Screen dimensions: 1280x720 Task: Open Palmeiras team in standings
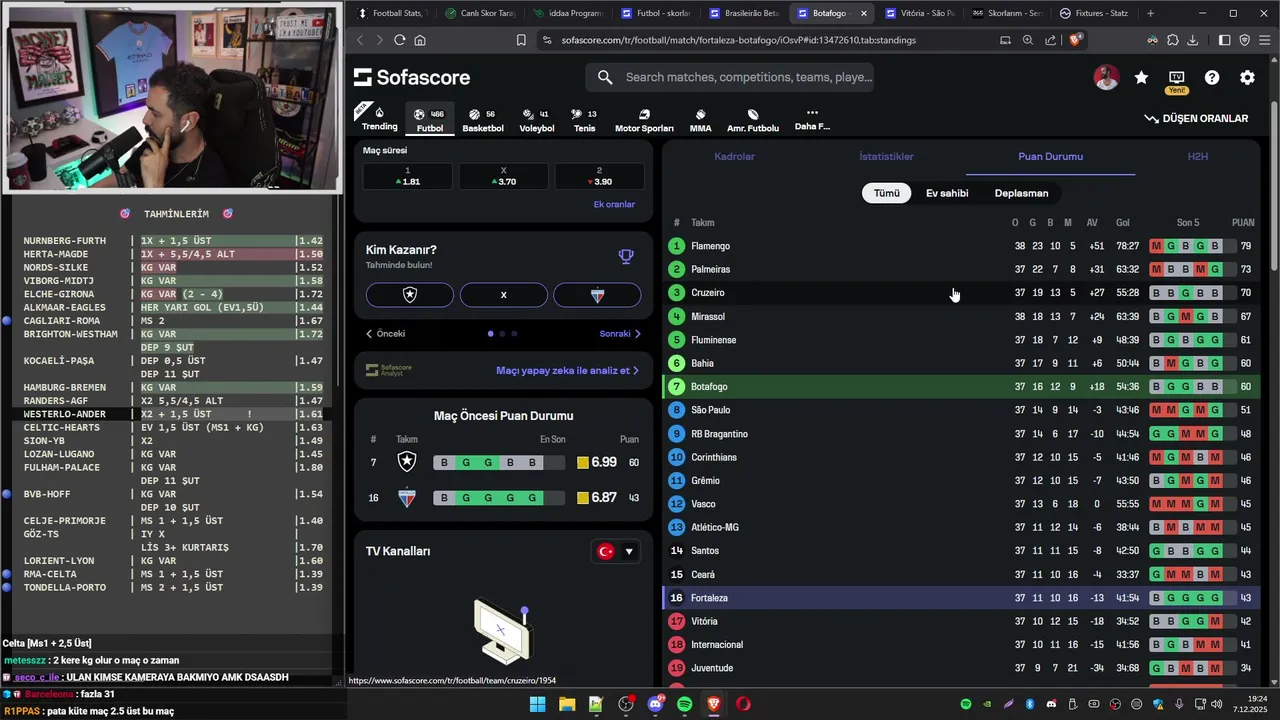tap(710, 269)
